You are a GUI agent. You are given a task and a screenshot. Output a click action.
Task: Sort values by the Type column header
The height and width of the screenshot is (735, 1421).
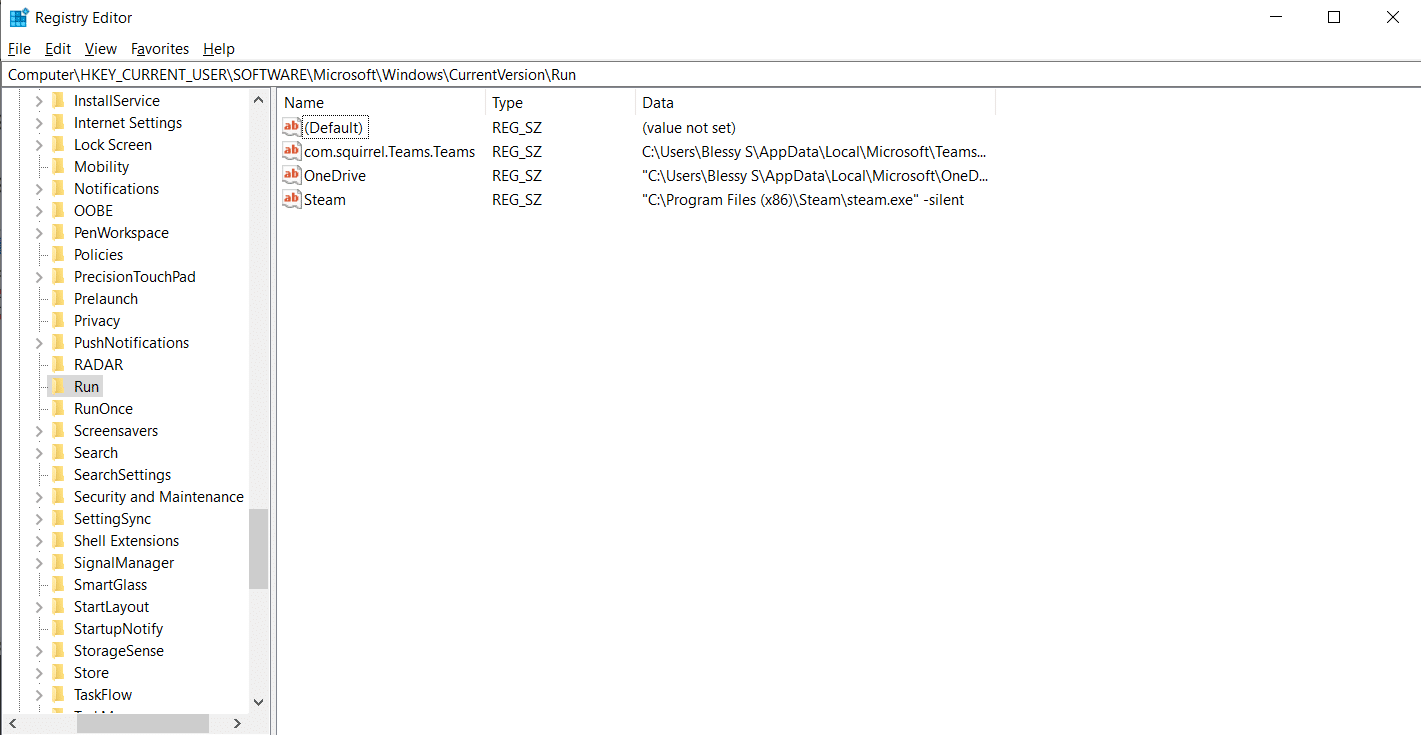tap(560, 102)
